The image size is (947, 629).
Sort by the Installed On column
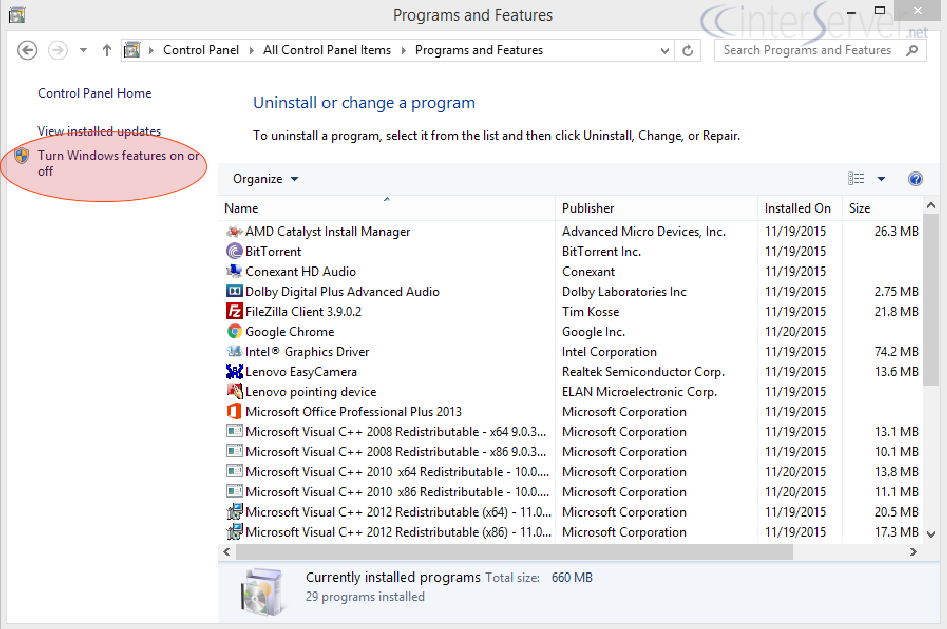pos(799,208)
